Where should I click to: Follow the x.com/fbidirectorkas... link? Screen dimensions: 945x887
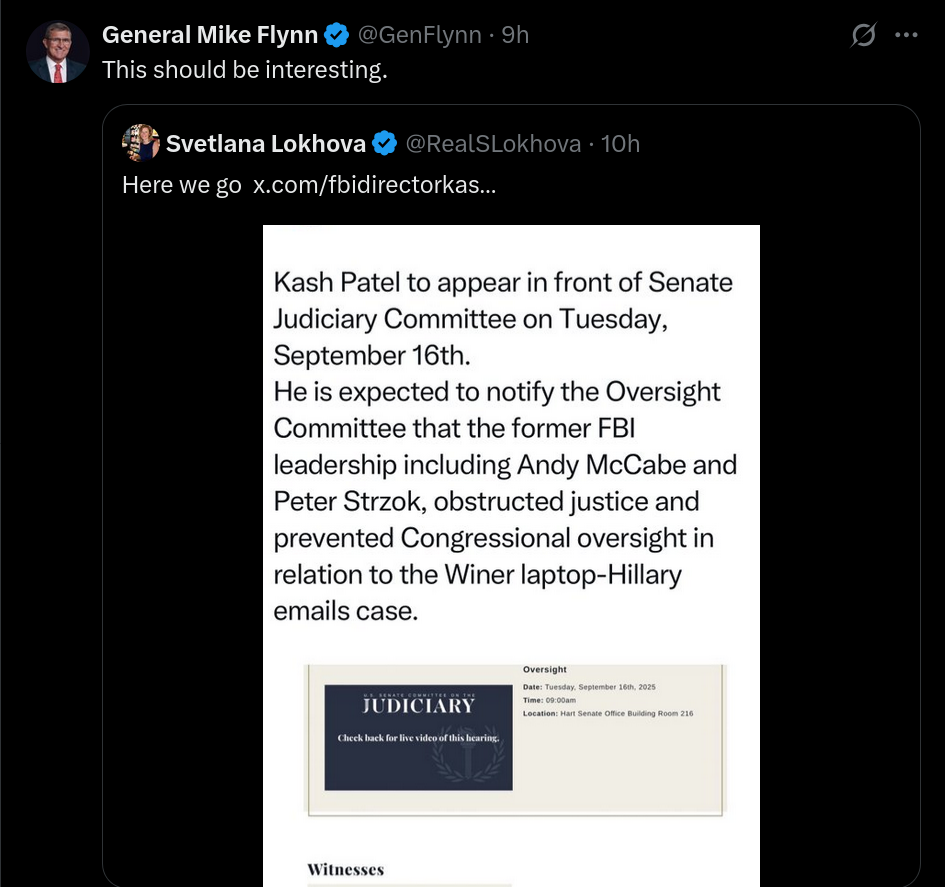pos(374,184)
